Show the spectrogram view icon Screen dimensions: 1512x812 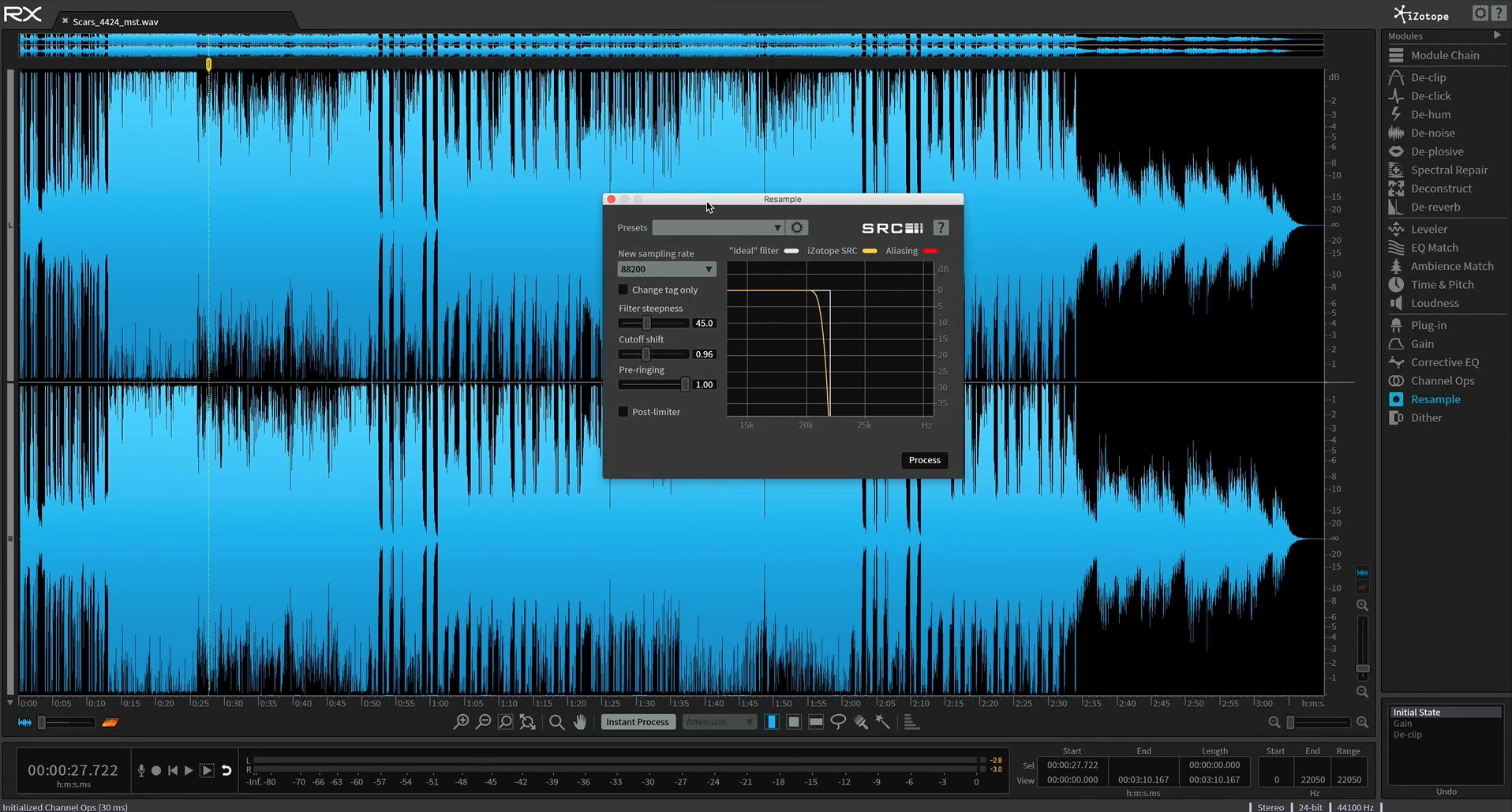(x=110, y=722)
